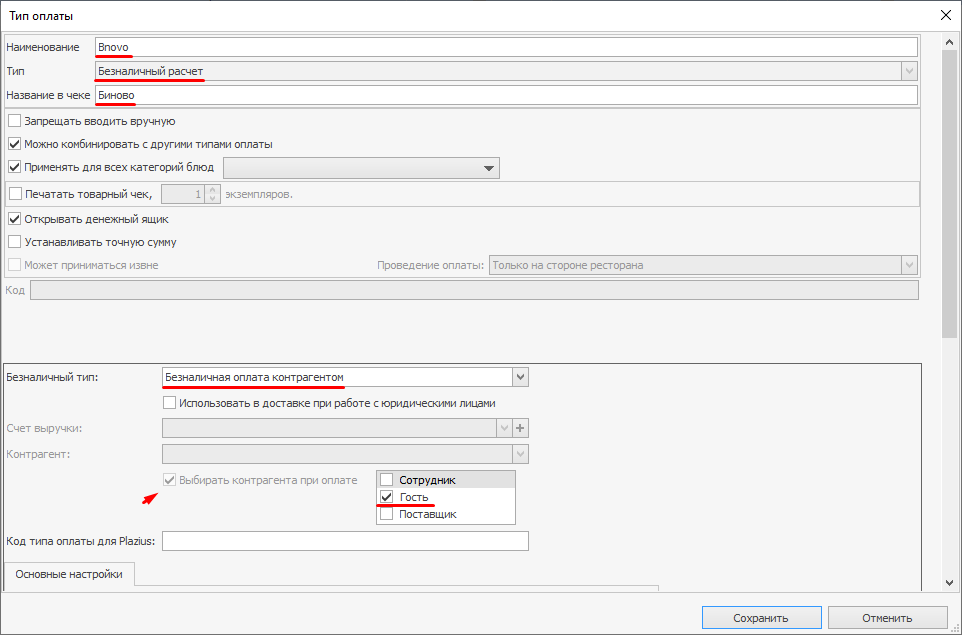This screenshot has width=962, height=636.
Task: Enable Устанавливать точную сумму checkbox
Action: point(15,242)
